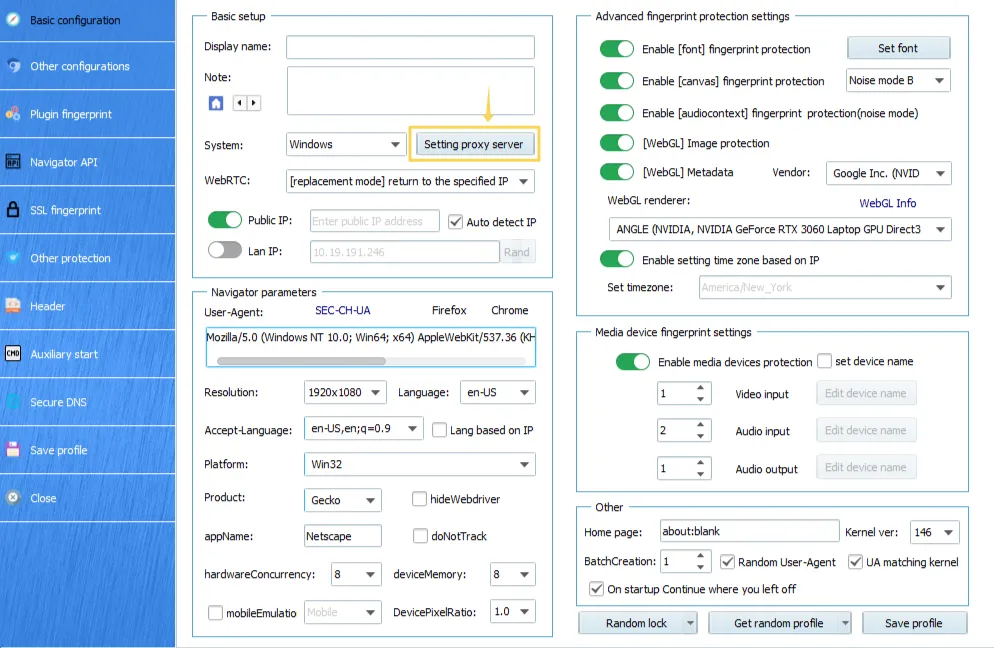The height and width of the screenshot is (648, 994).
Task: Open the Noise mode B dropdown
Action: (x=898, y=81)
